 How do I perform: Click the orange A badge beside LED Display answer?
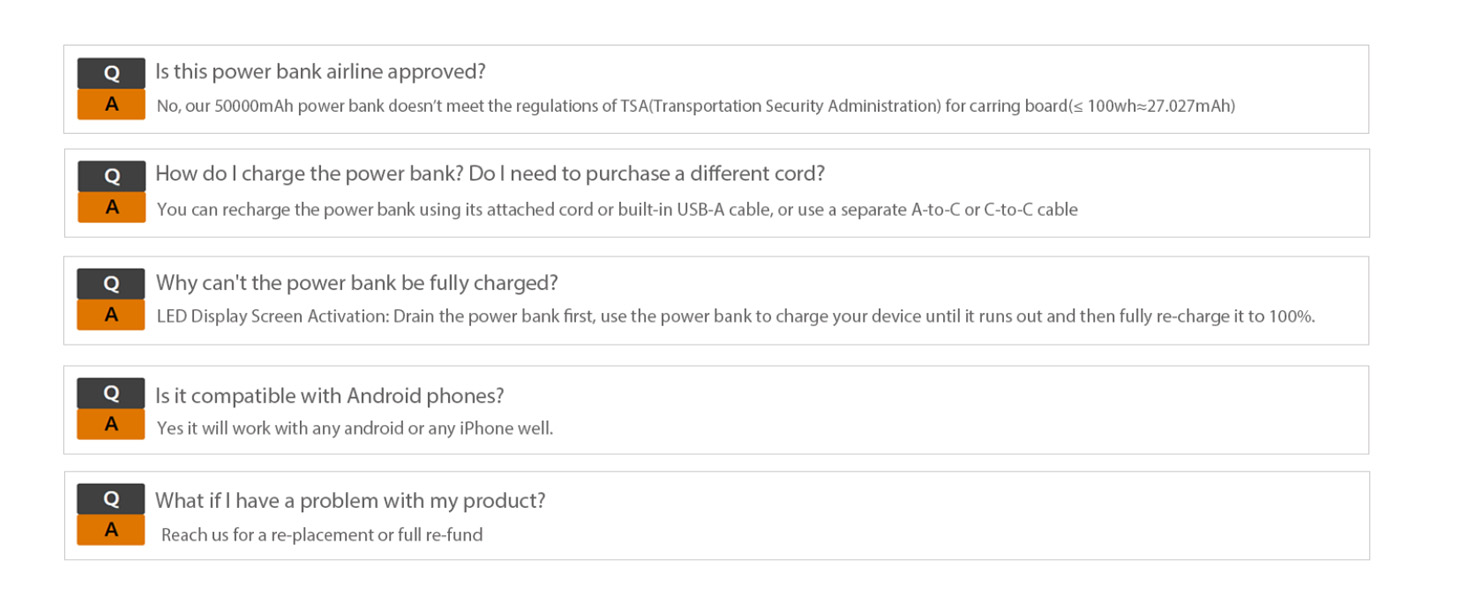point(111,314)
